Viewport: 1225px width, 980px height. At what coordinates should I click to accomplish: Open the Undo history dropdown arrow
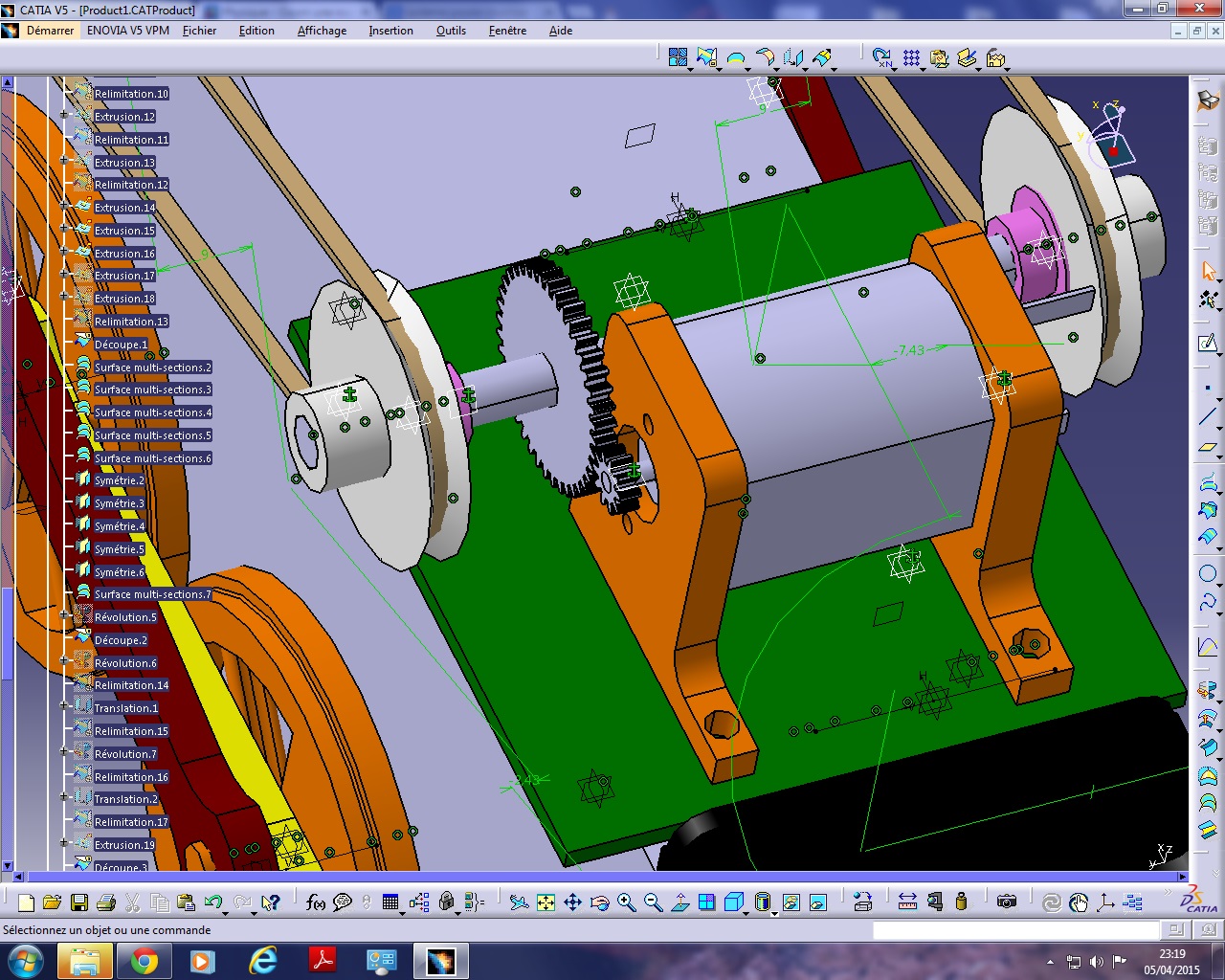click(x=226, y=912)
